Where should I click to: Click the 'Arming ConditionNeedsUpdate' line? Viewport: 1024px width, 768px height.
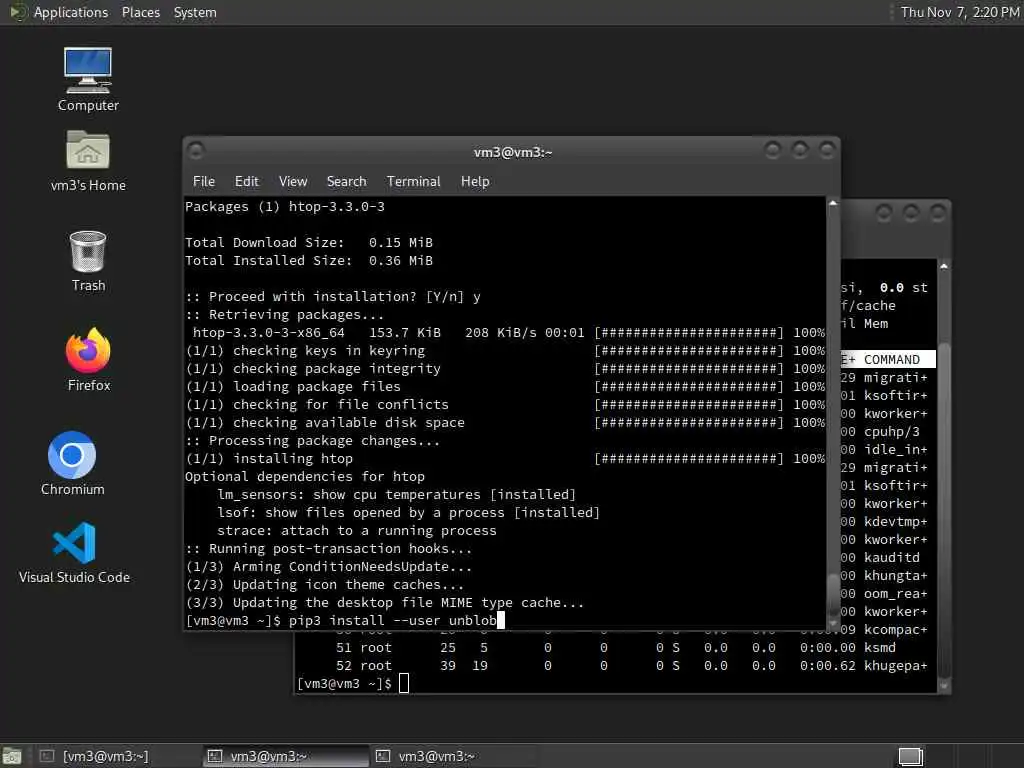pyautogui.click(x=328, y=567)
